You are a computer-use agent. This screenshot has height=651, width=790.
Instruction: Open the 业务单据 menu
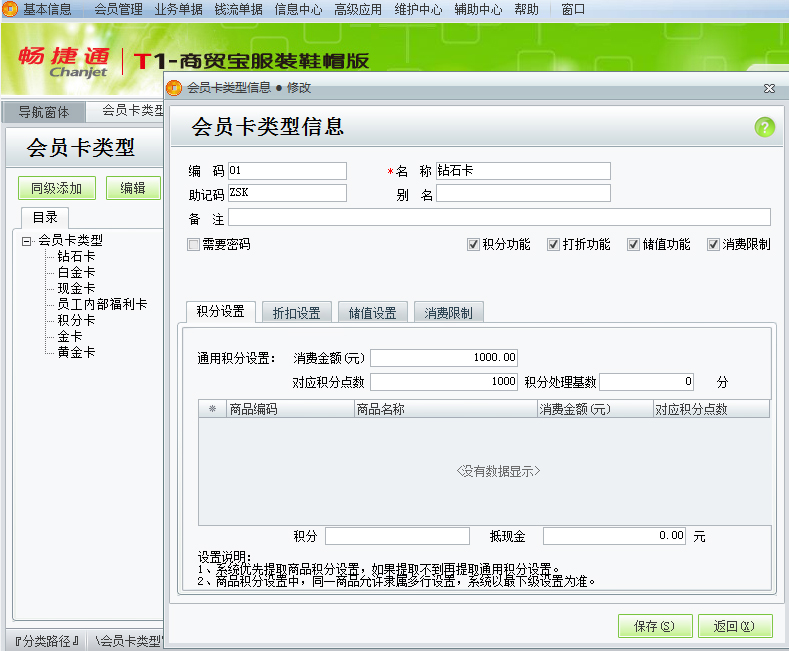point(178,9)
